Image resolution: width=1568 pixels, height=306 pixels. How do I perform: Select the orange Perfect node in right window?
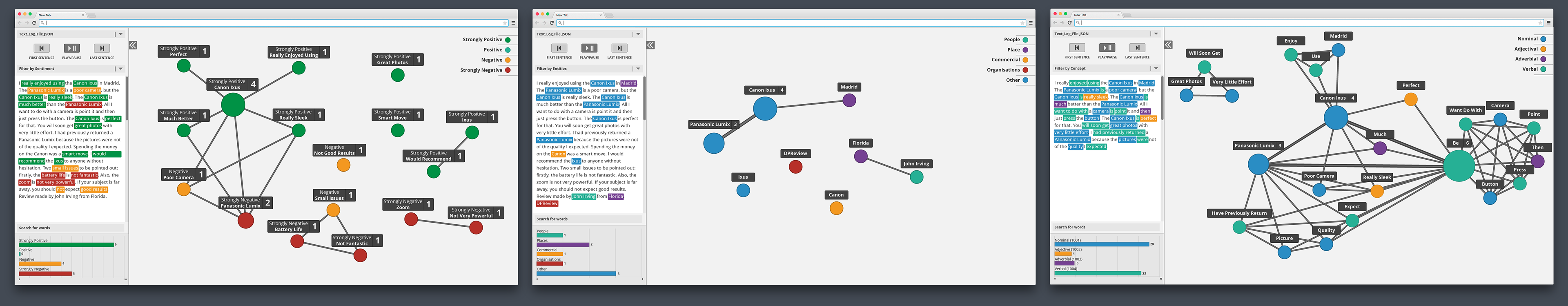point(1411,99)
